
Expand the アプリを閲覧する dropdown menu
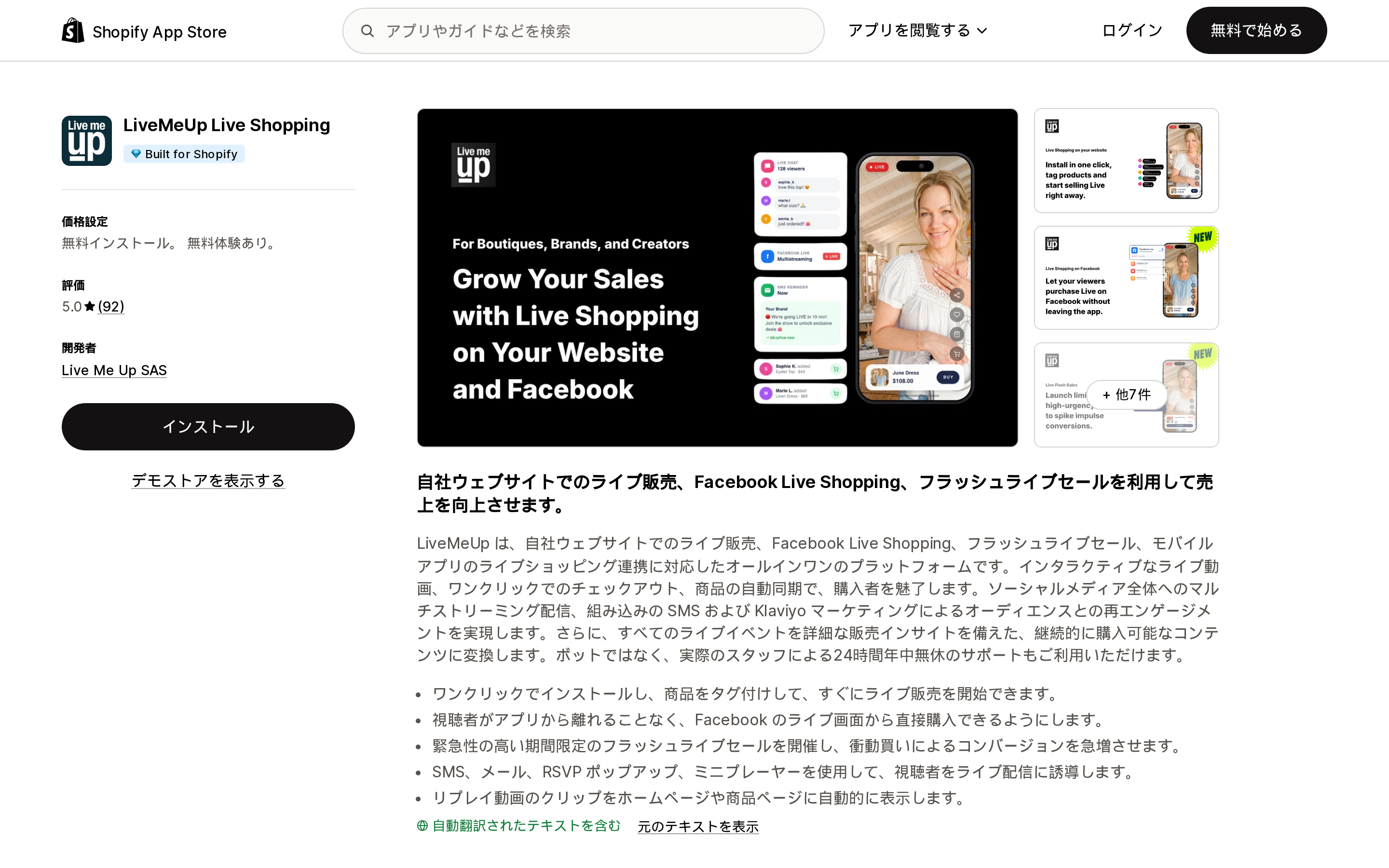pos(917,30)
